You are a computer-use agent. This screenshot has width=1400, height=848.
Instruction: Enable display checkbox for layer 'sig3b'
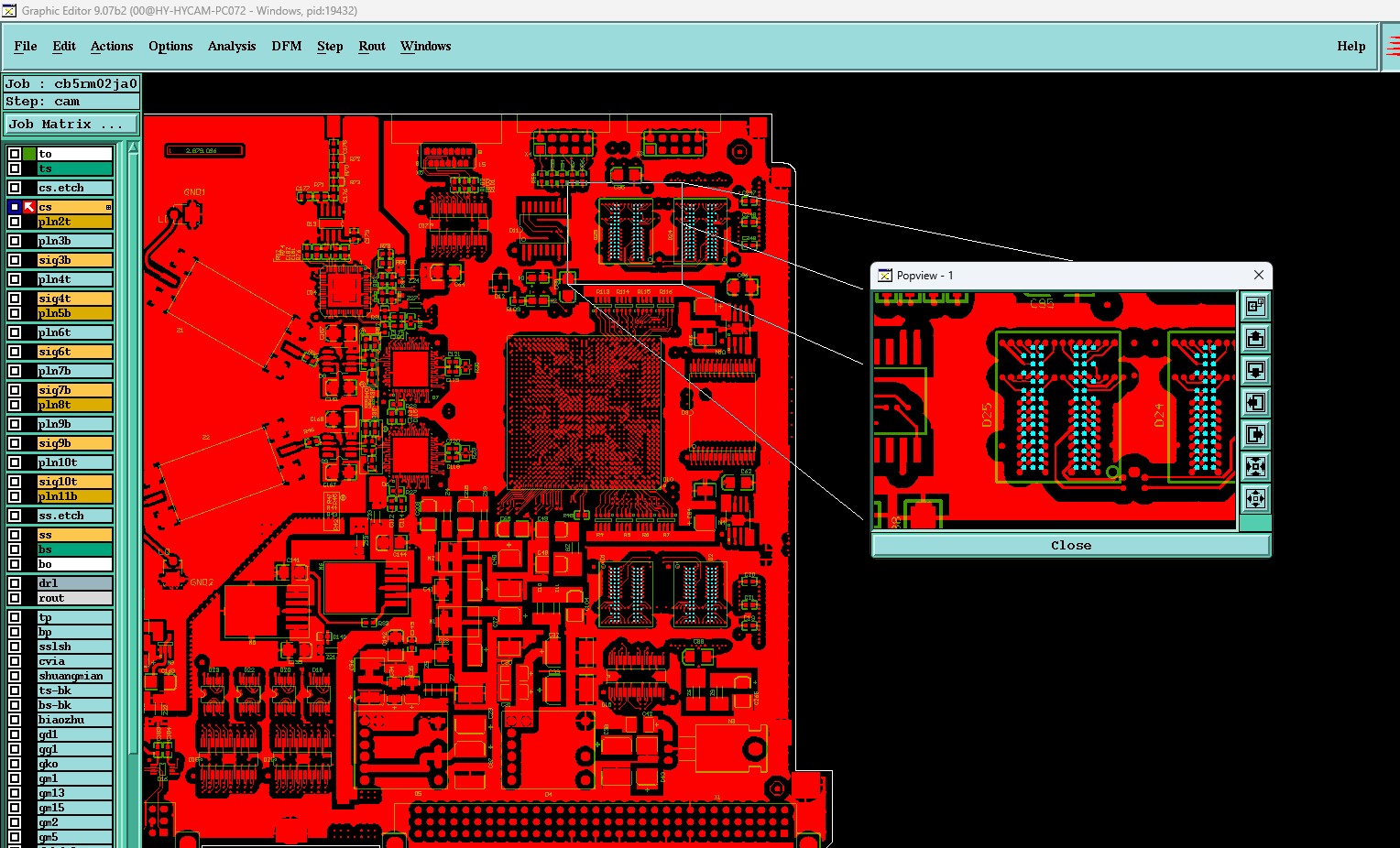click(15, 260)
